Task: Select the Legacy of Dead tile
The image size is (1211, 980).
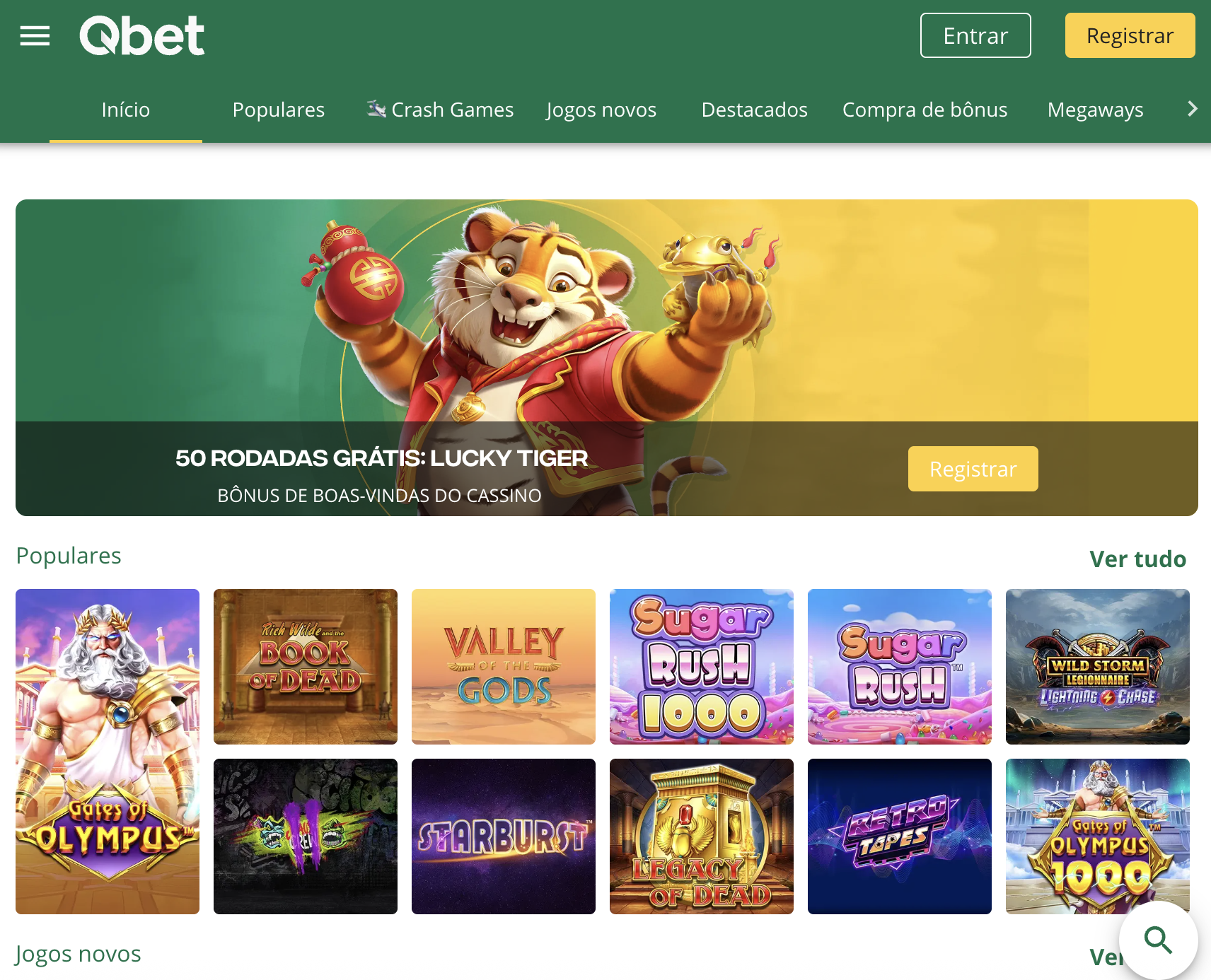Action: coord(702,836)
